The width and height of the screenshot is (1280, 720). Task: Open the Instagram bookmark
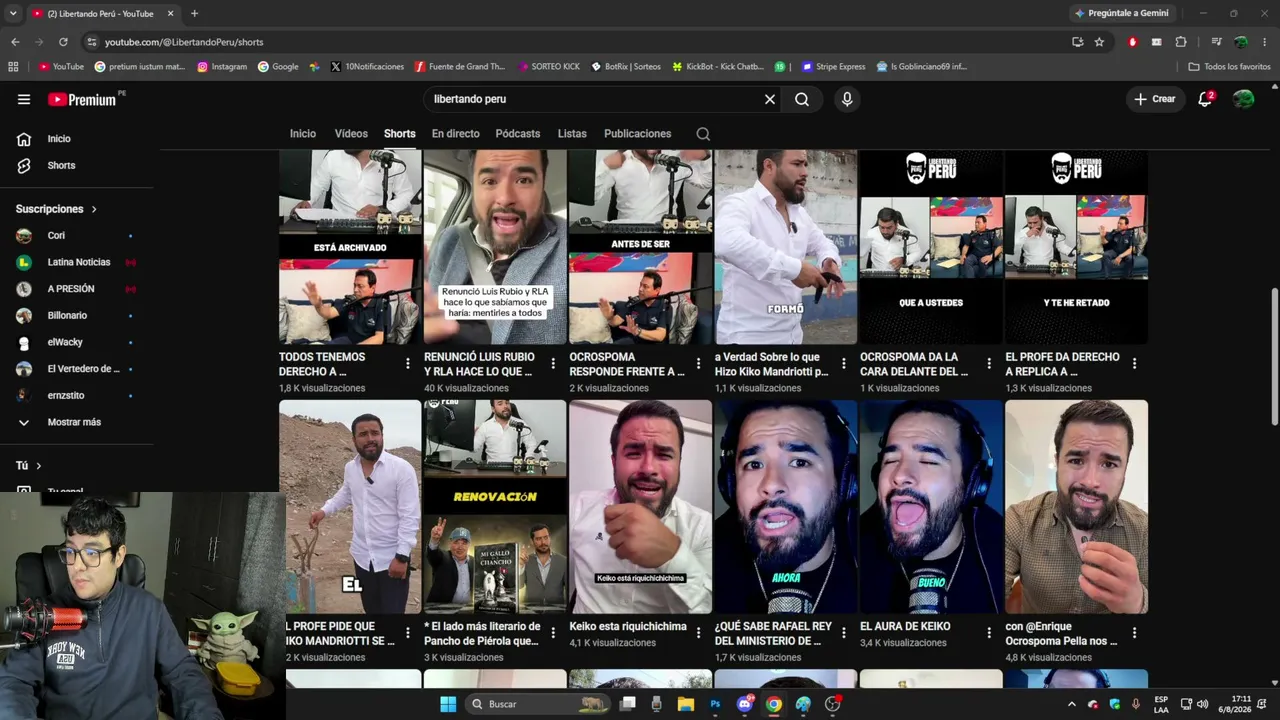pyautogui.click(x=222, y=67)
